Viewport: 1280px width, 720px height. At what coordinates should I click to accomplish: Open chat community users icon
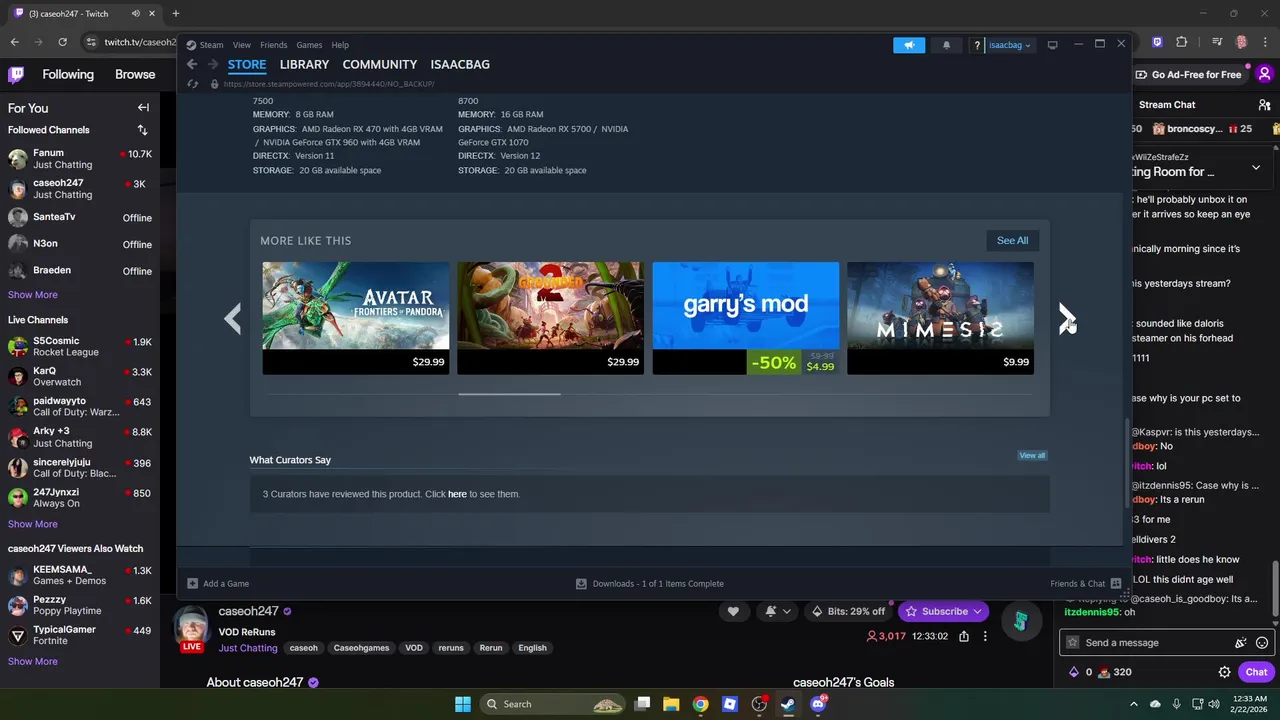(x=1265, y=105)
